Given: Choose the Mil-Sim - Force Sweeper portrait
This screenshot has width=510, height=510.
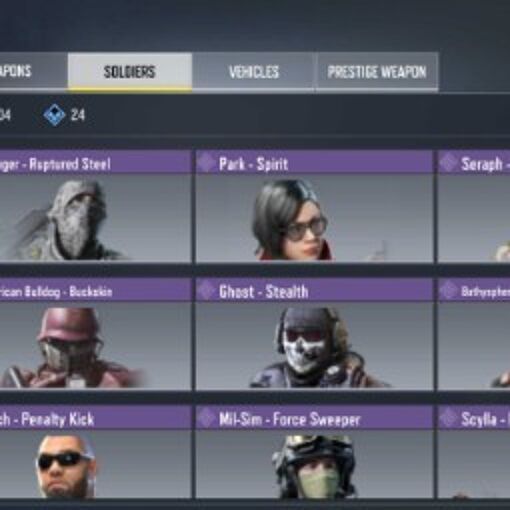Looking at the screenshot, I should click(x=314, y=464).
